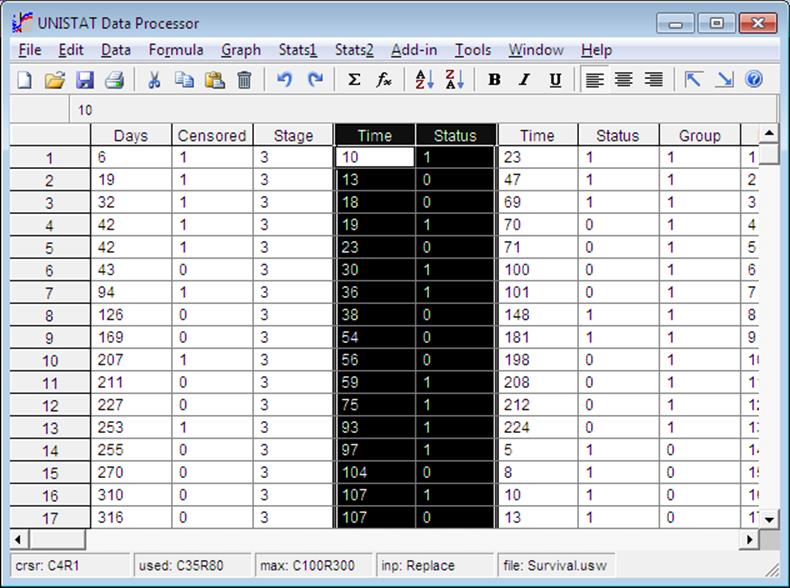The width and height of the screenshot is (790, 588).
Task: Open the Data menu
Action: point(116,50)
